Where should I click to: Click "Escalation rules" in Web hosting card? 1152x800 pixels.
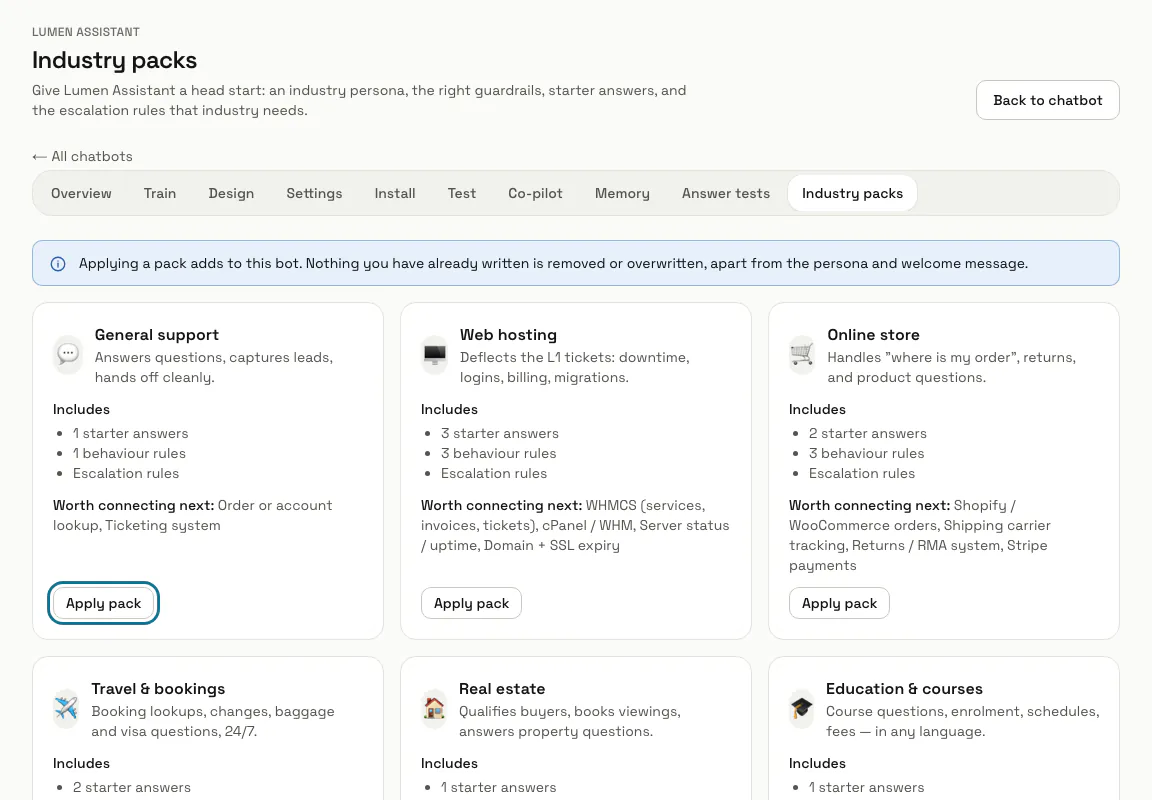pos(494,473)
